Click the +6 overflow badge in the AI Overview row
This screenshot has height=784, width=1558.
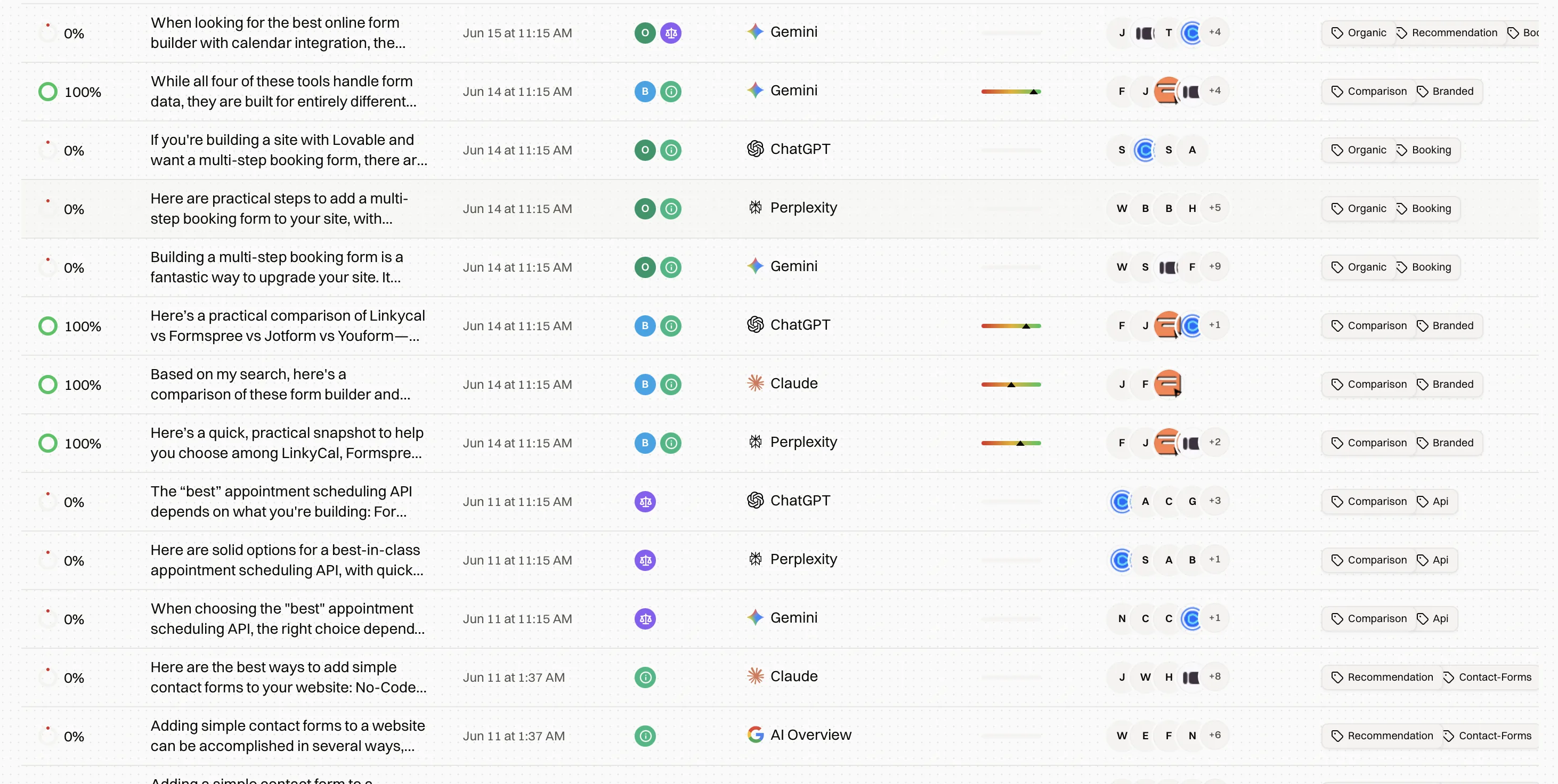pyautogui.click(x=1214, y=736)
